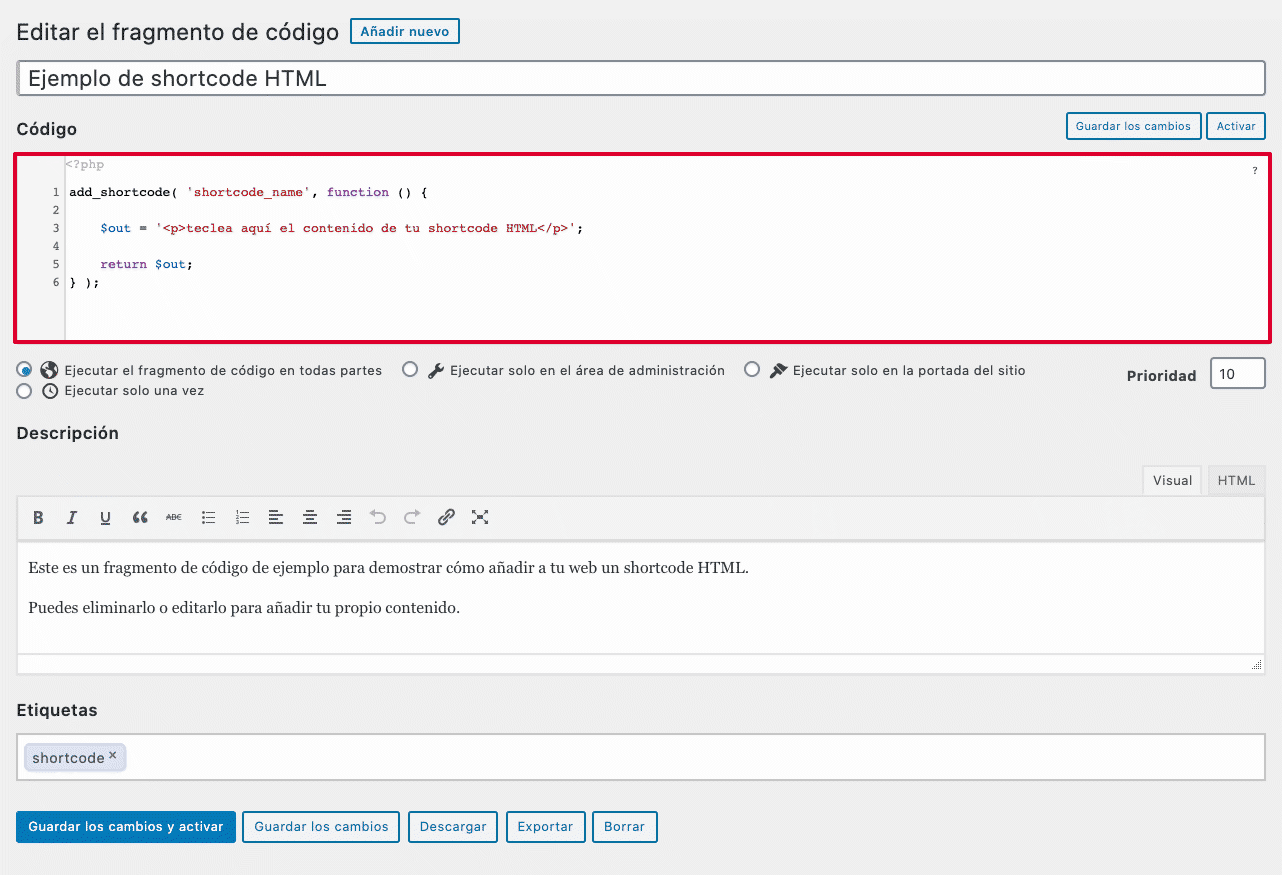This screenshot has width=1282, height=876.
Task: Switch to the Visual editor tab
Action: point(1171,480)
